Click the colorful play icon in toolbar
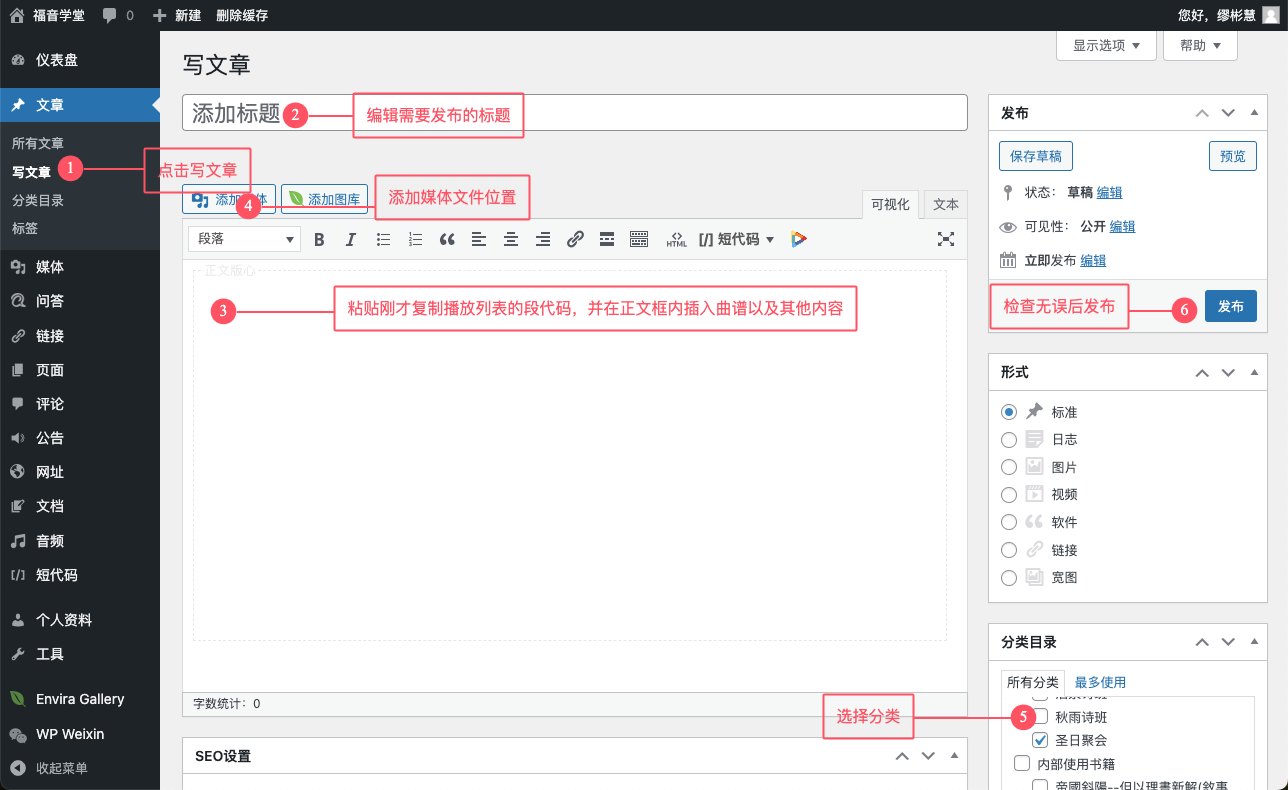The height and width of the screenshot is (790, 1288). click(798, 239)
